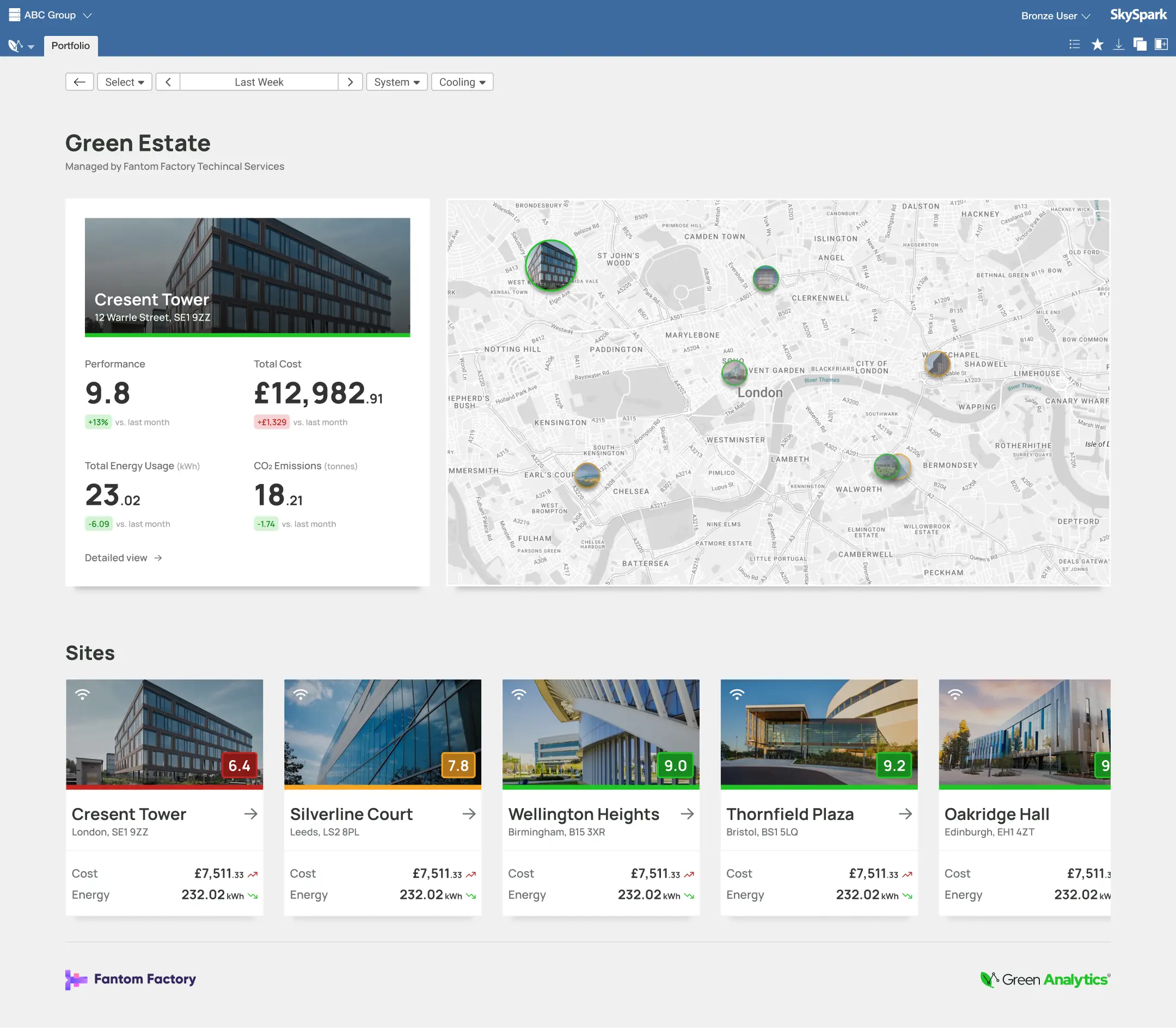Click the download/export icon in the header

[x=1119, y=44]
